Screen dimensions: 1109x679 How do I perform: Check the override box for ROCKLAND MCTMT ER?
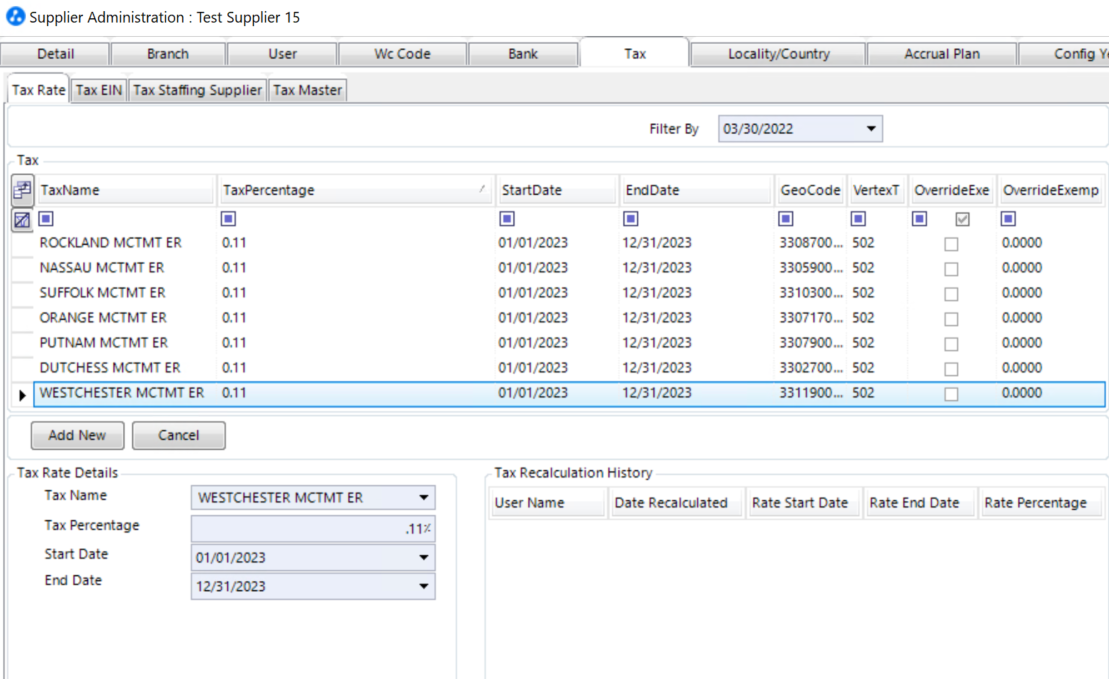(x=951, y=244)
